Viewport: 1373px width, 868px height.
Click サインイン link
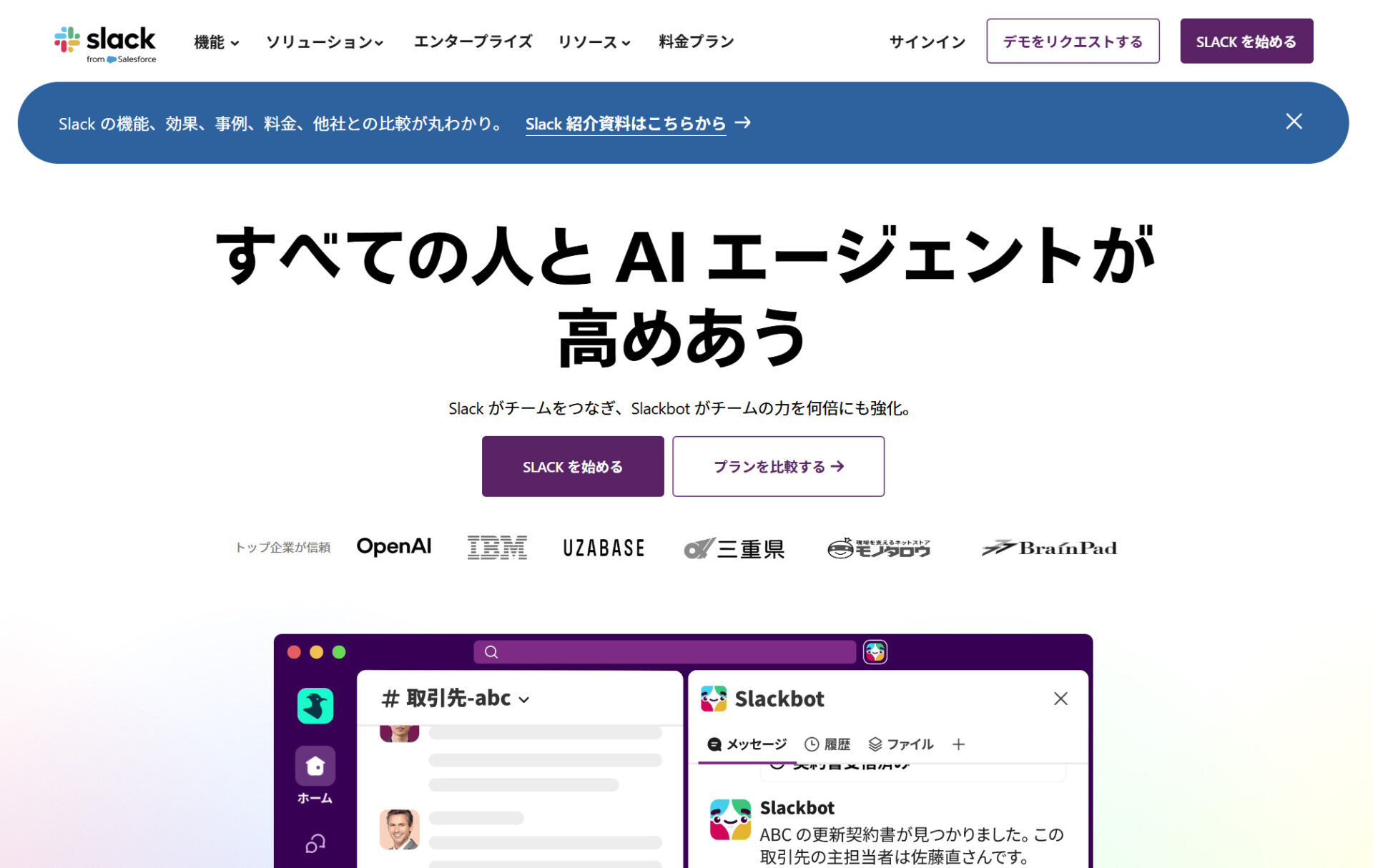(927, 41)
